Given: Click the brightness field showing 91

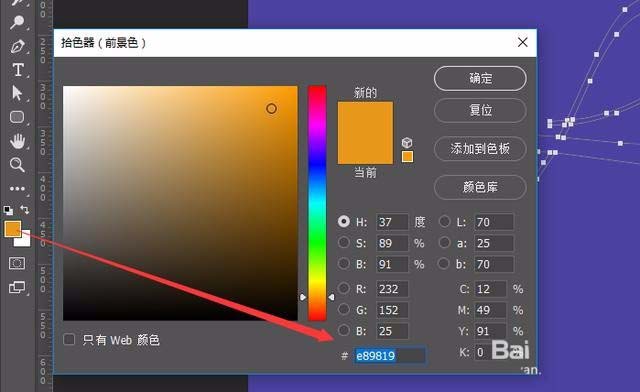Looking at the screenshot, I should click(x=392, y=264).
